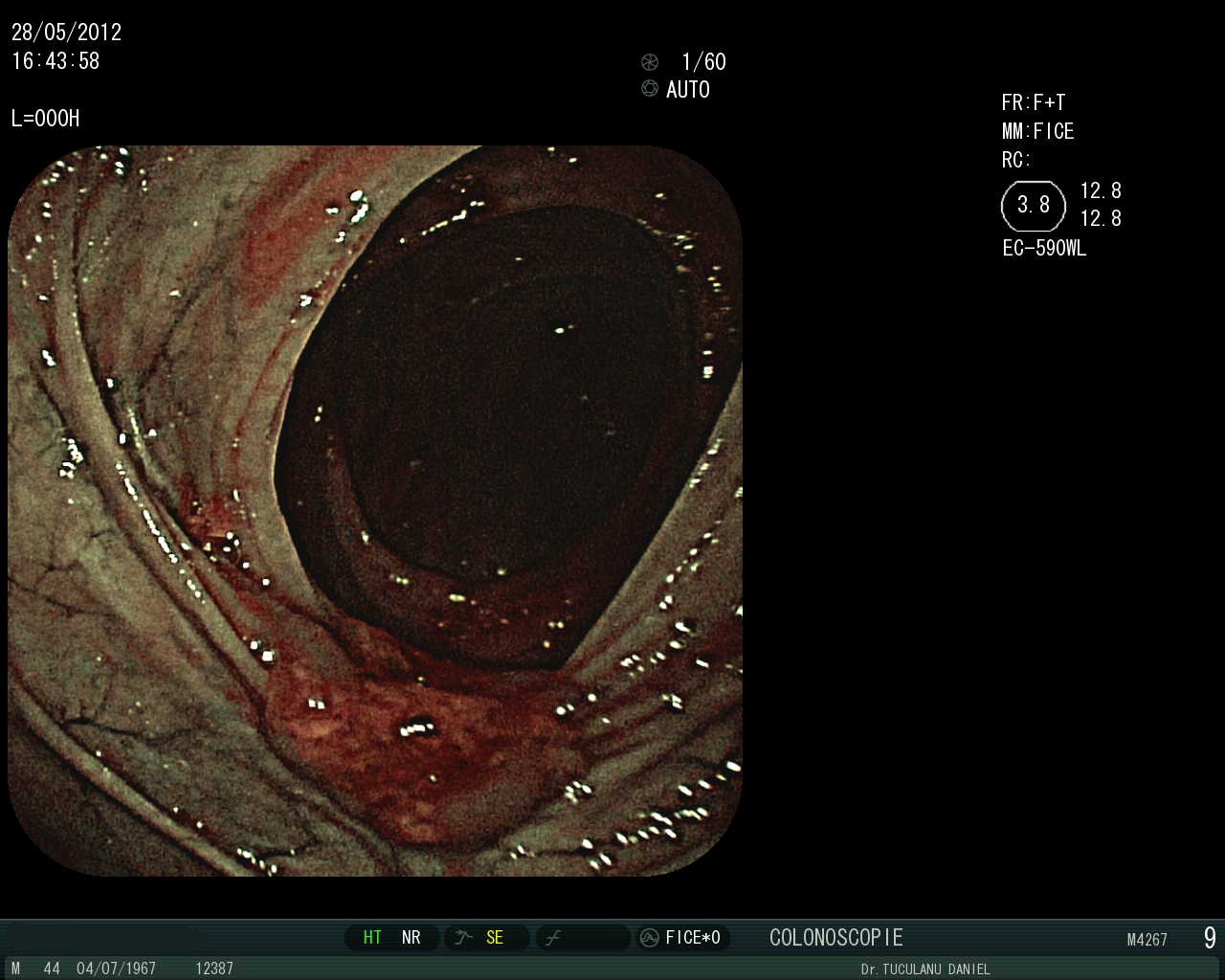Click the patient sex field M

click(x=15, y=969)
